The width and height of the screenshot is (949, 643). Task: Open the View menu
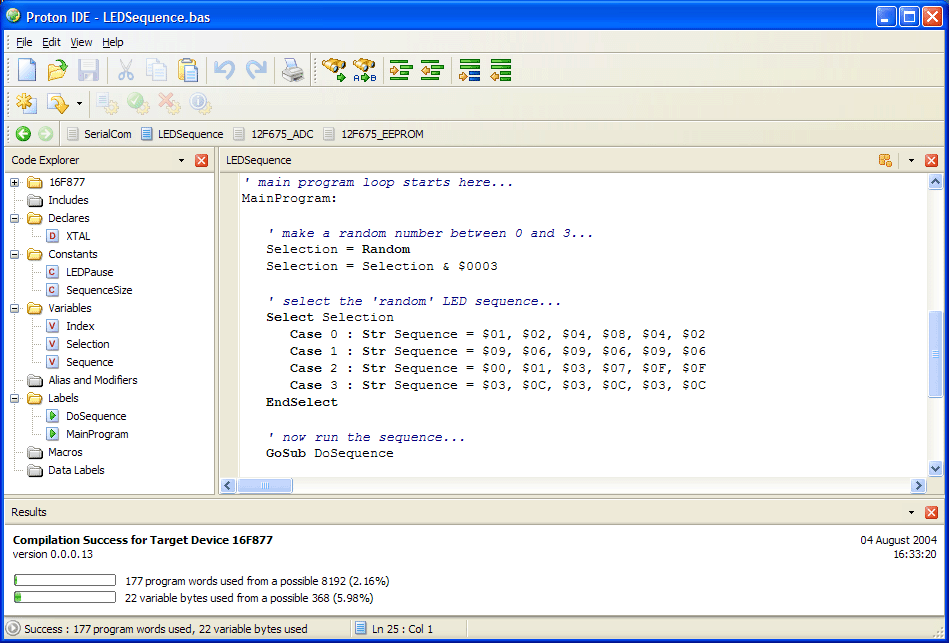pos(80,42)
